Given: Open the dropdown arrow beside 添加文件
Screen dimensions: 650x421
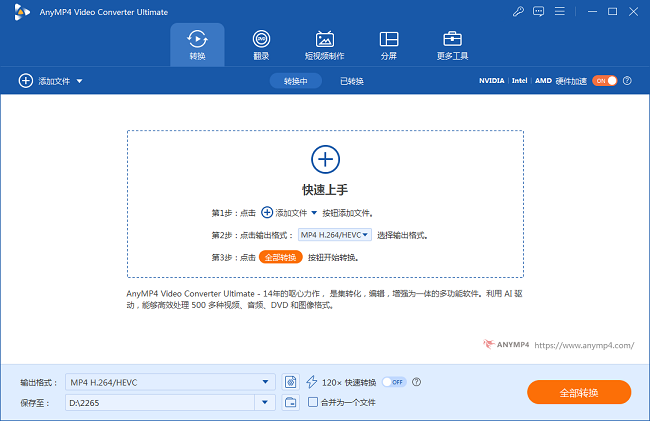Looking at the screenshot, I should click(x=79, y=80).
